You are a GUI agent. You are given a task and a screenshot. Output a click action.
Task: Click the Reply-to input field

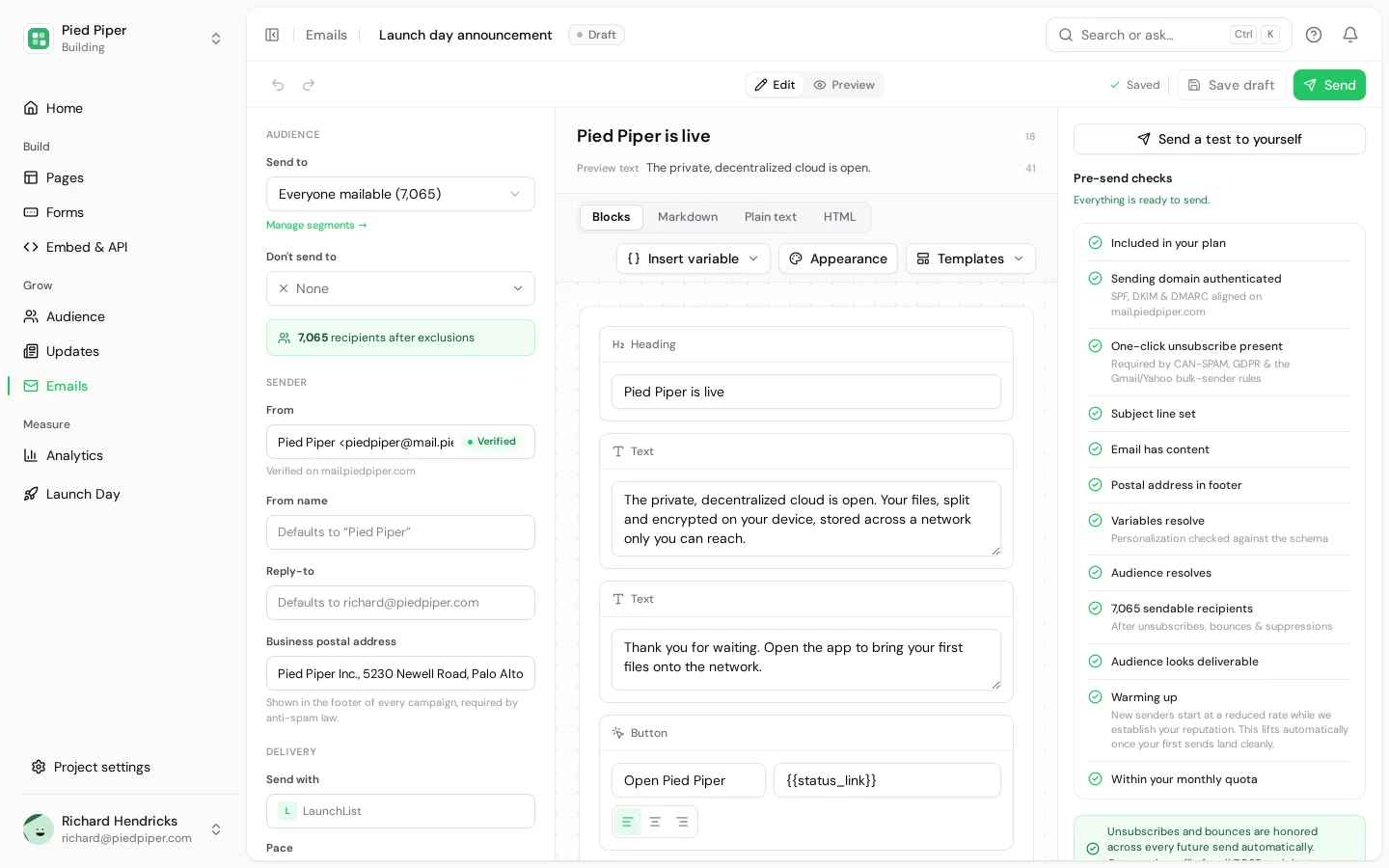pyautogui.click(x=400, y=603)
